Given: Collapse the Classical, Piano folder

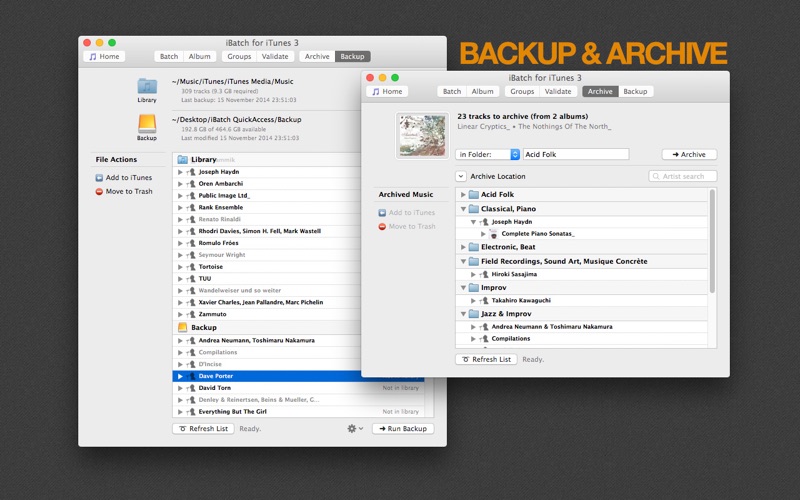Looking at the screenshot, I should point(463,209).
